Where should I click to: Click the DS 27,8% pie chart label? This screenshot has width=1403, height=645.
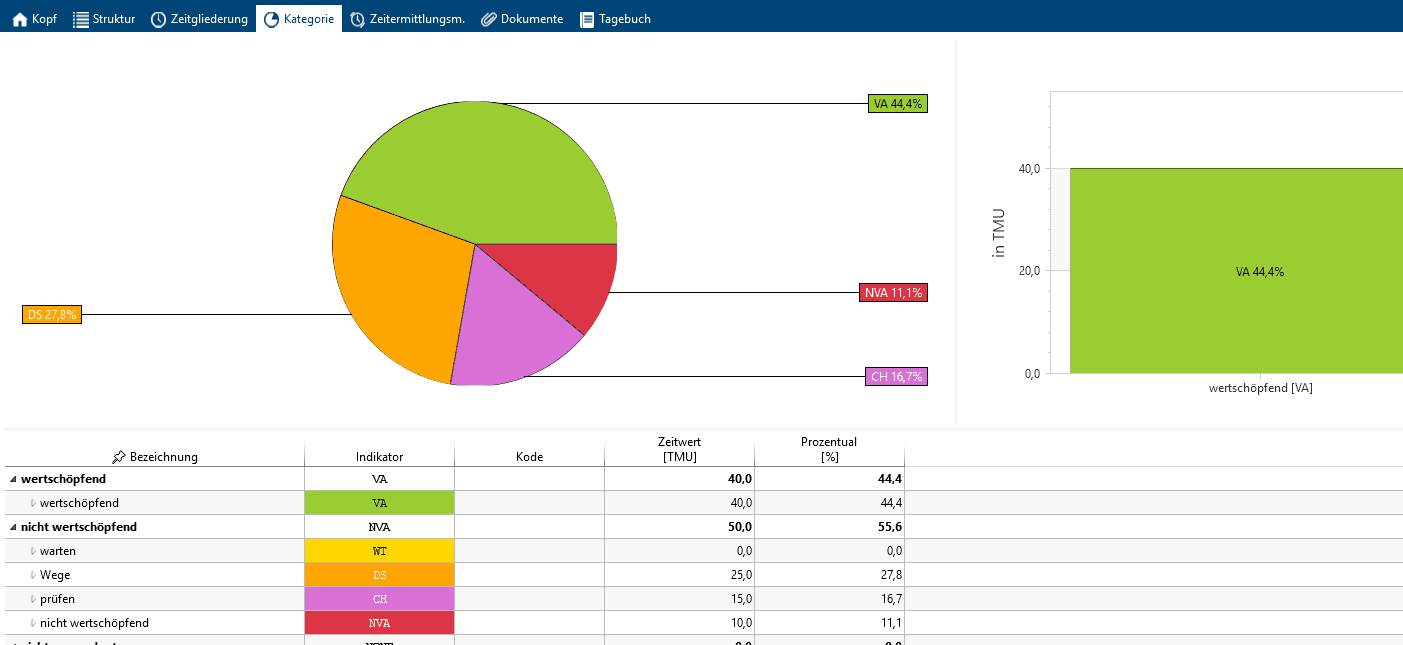click(x=51, y=314)
